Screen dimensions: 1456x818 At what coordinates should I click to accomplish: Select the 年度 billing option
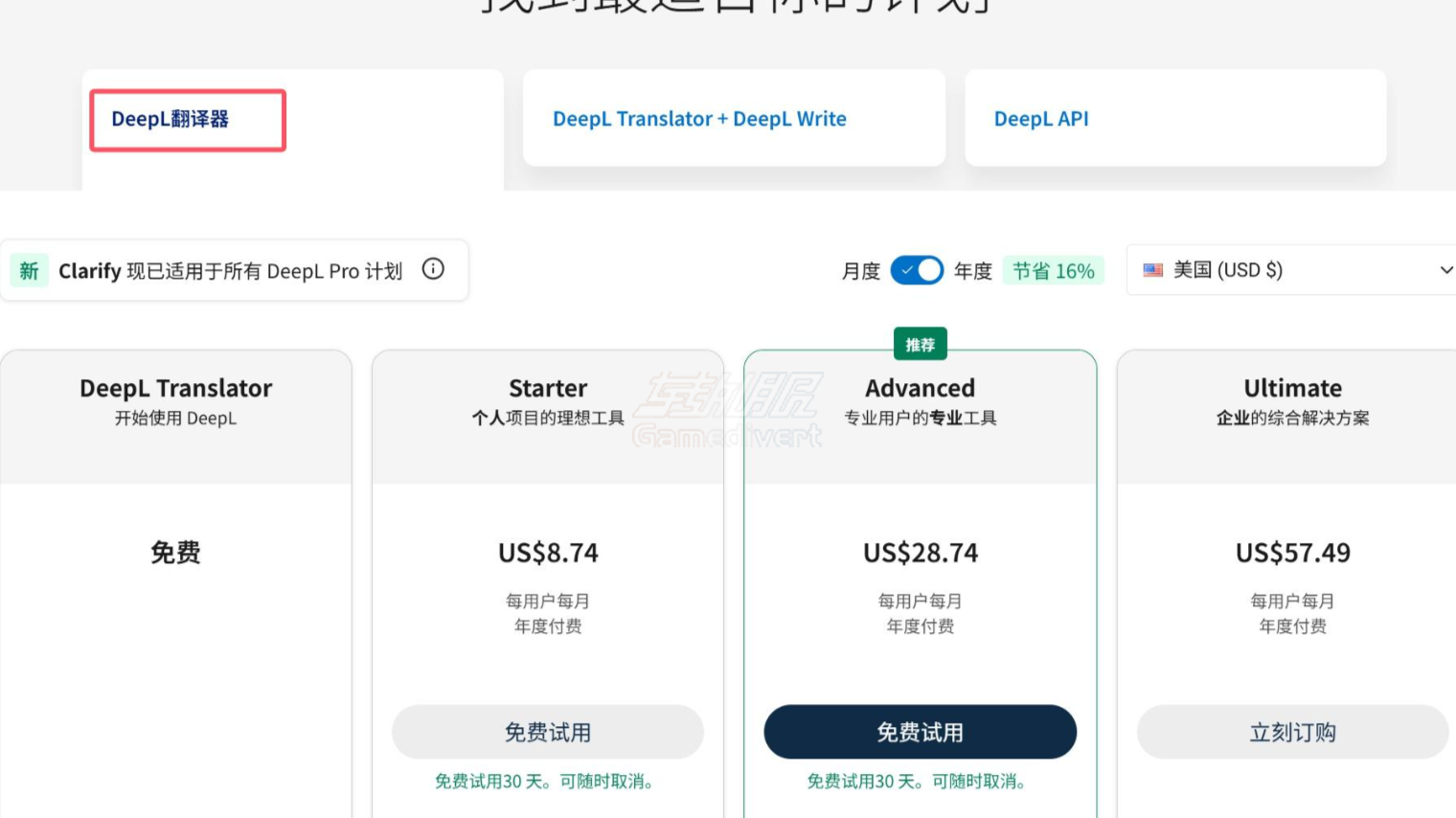[x=972, y=270]
